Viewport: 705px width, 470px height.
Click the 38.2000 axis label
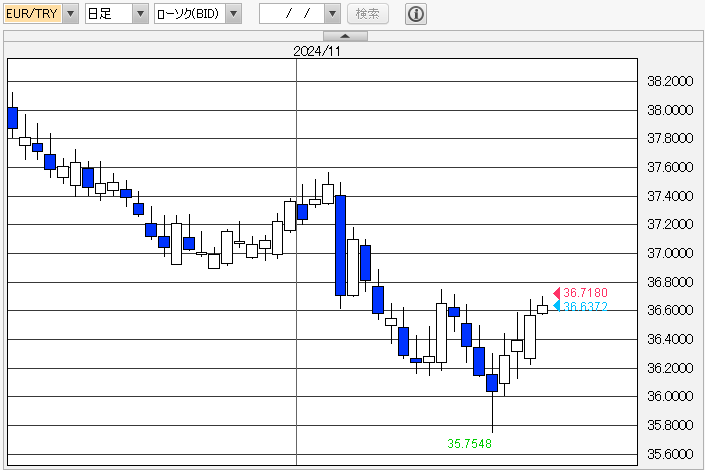670,81
